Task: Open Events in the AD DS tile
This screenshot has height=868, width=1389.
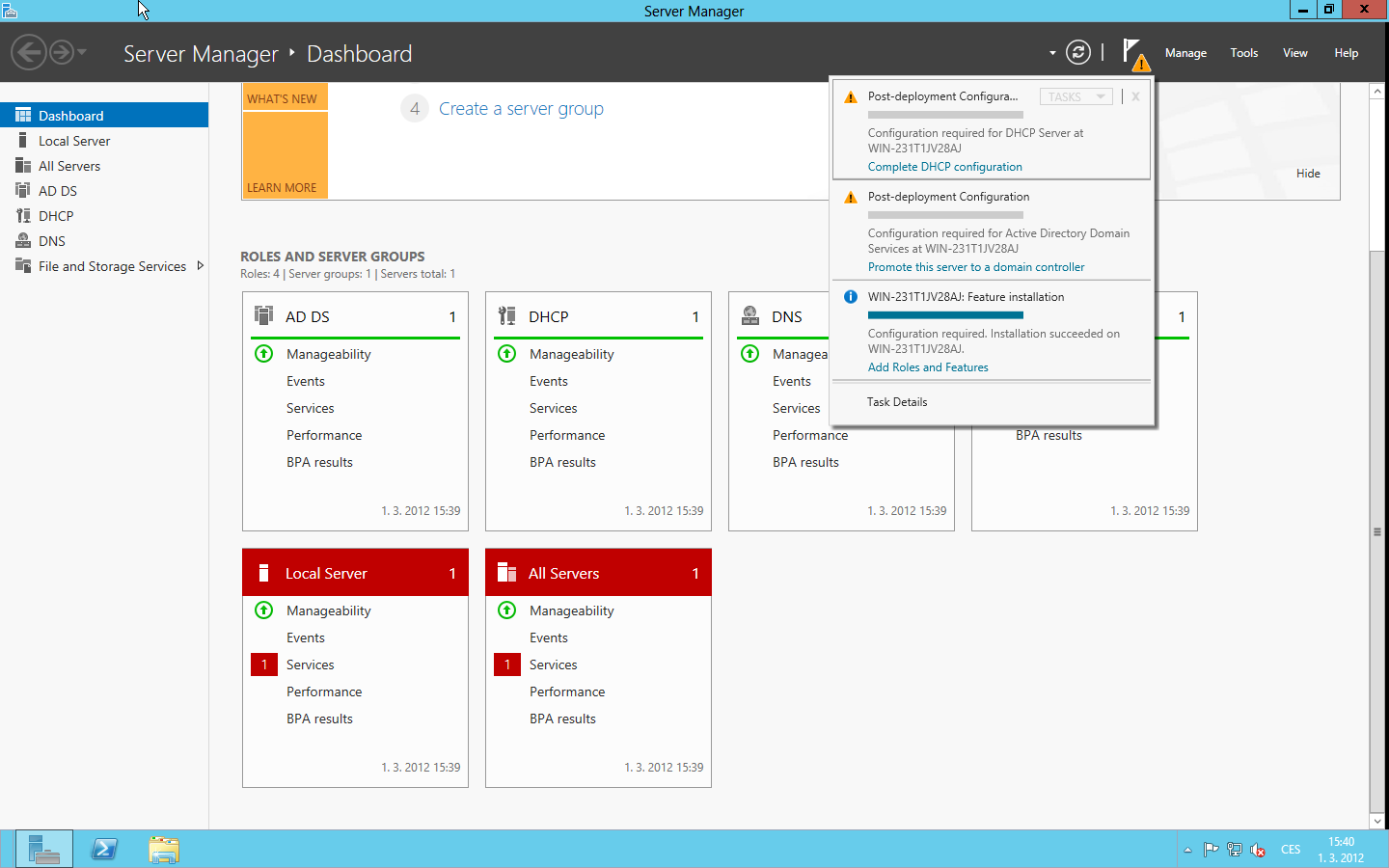Action: 306,381
